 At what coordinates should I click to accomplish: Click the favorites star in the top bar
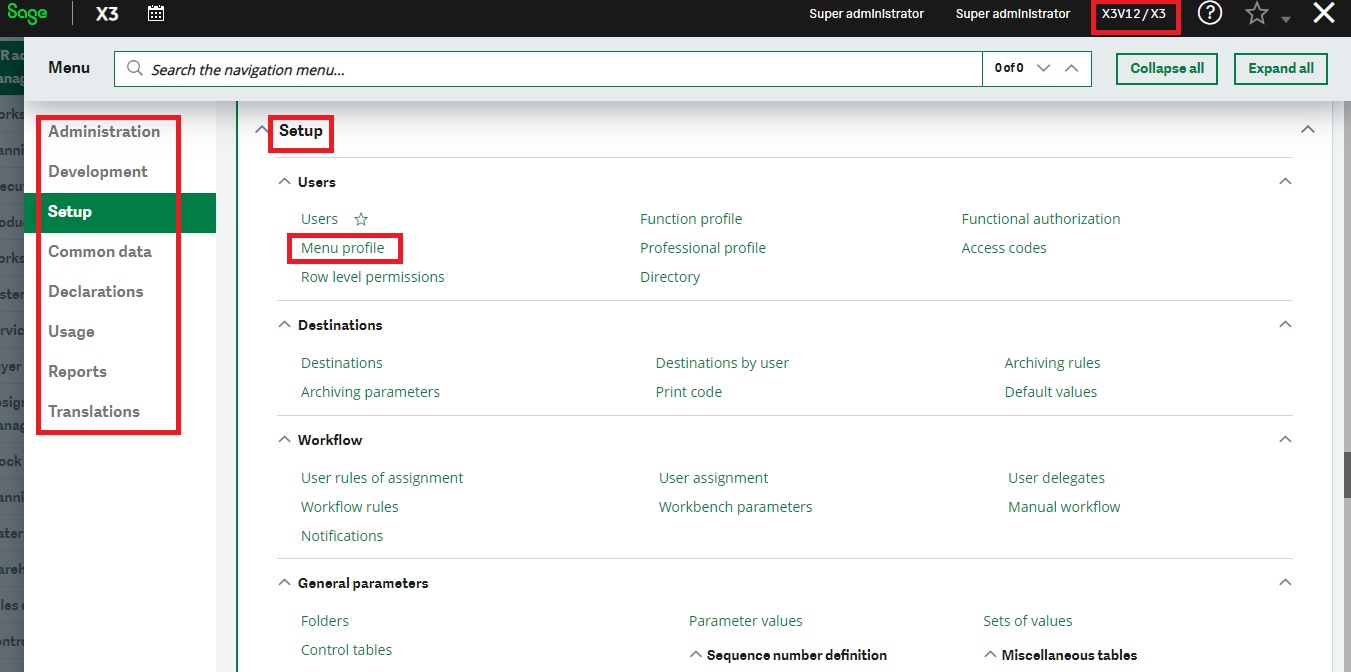pyautogui.click(x=1256, y=13)
